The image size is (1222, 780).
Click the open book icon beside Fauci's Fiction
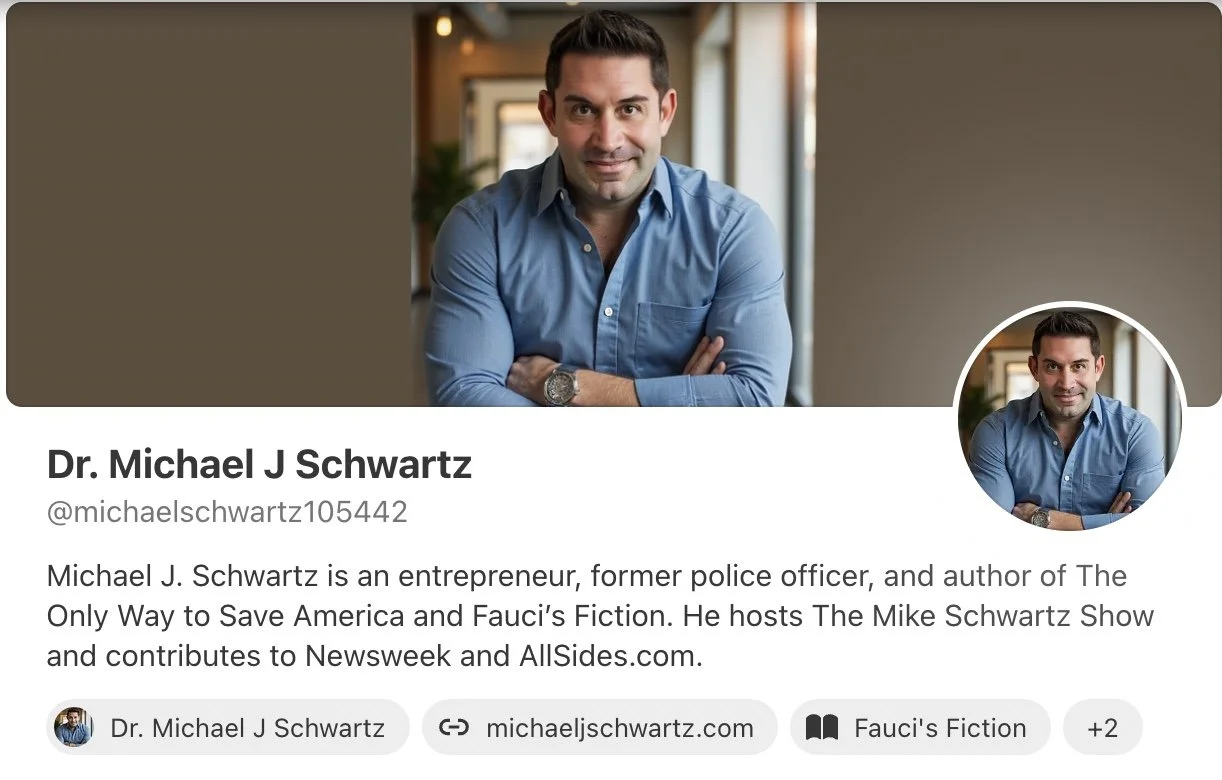[x=822, y=728]
